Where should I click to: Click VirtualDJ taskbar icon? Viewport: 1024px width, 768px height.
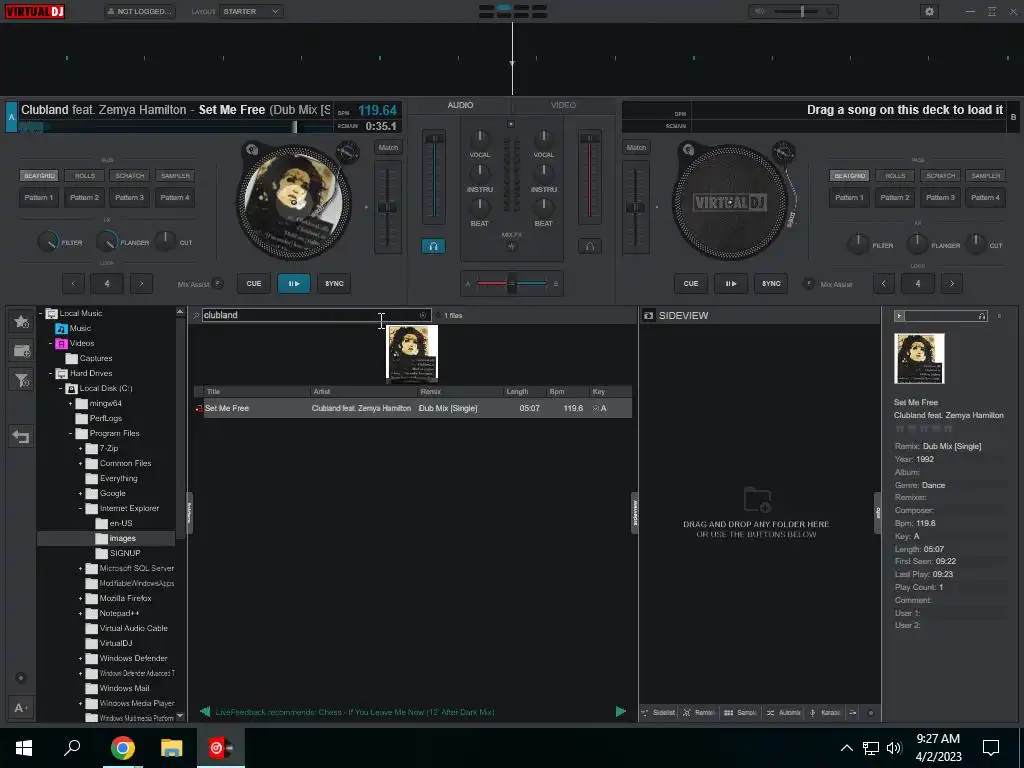click(221, 748)
